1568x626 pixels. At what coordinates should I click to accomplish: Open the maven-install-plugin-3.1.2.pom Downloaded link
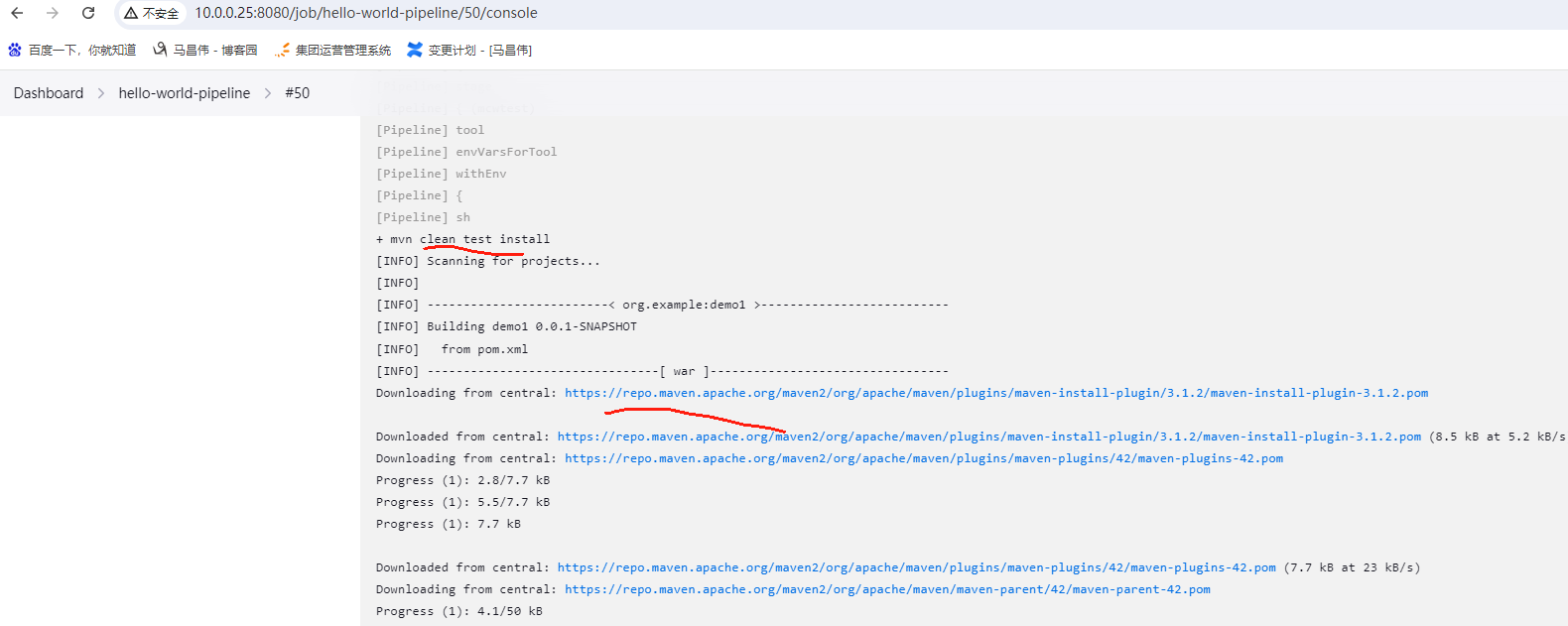coord(989,437)
